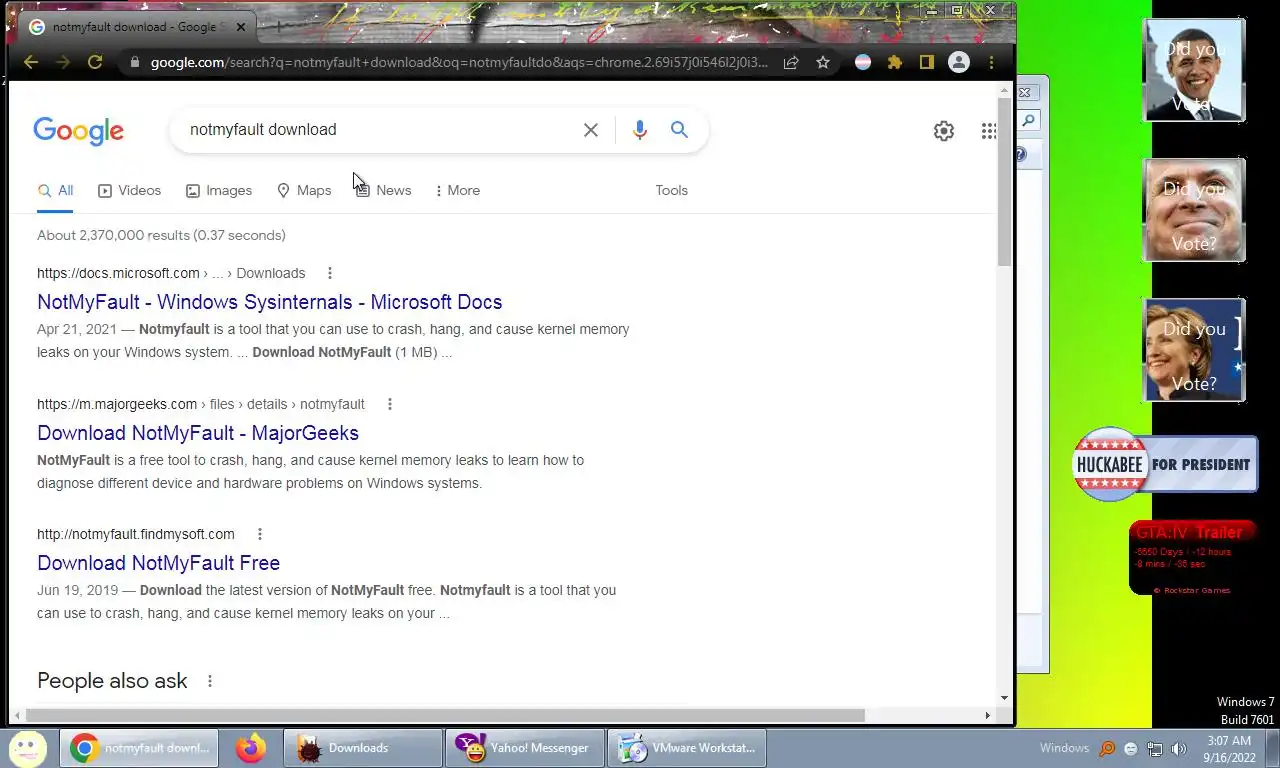Click the Huckabee for President gadget
1280x768 pixels.
pyautogui.click(x=1165, y=464)
